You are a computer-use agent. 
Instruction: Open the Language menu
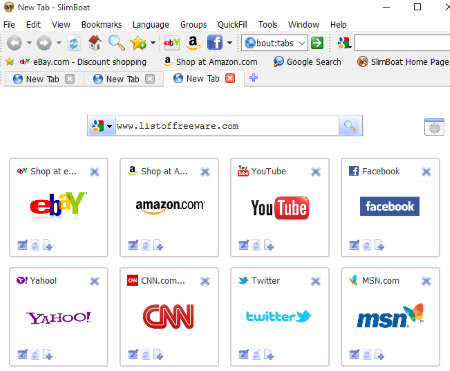click(x=151, y=25)
